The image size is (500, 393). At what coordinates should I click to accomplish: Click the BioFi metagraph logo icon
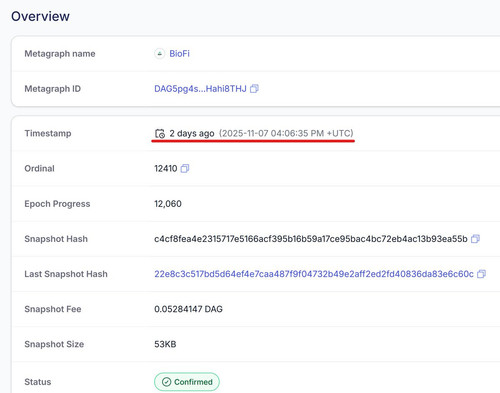point(160,53)
